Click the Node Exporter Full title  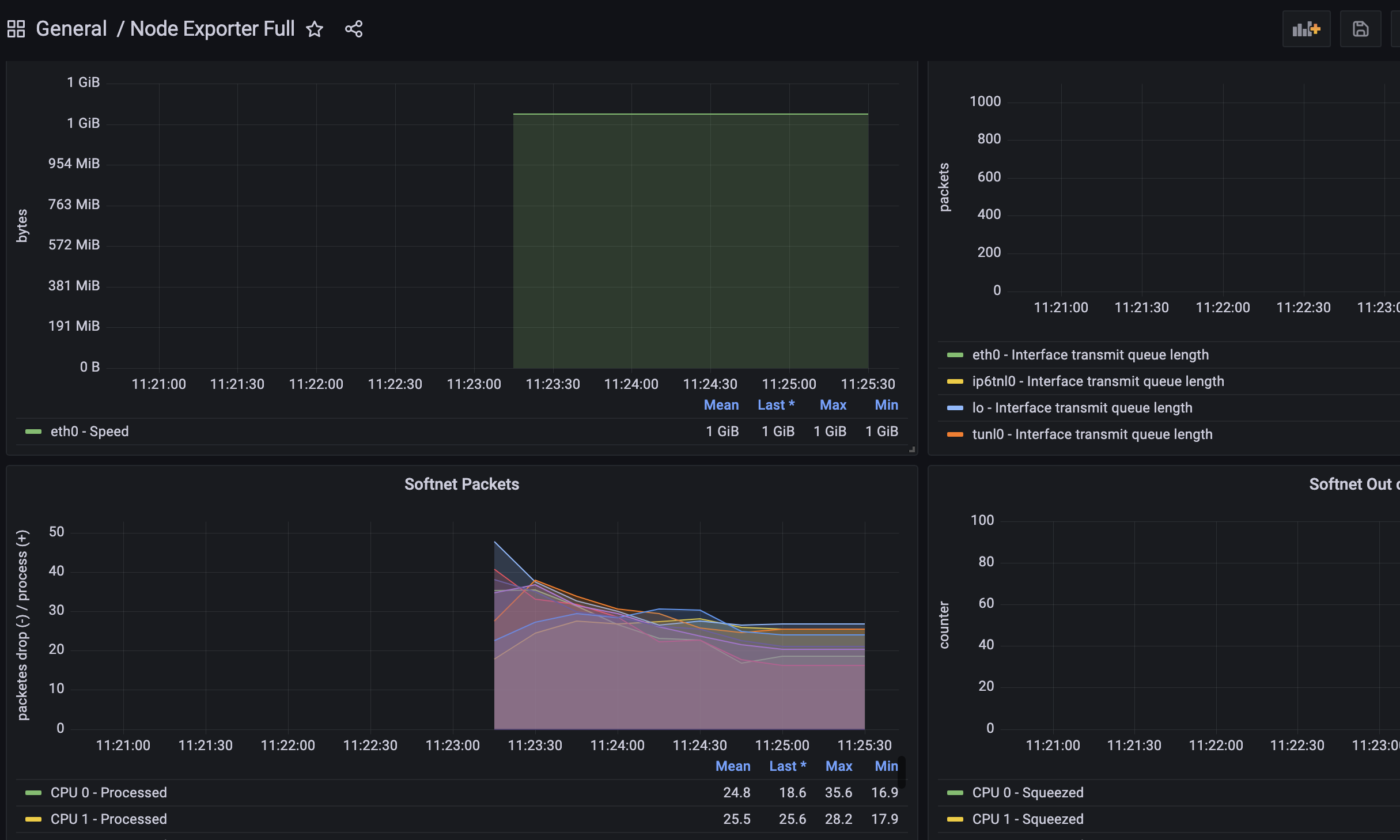point(212,28)
